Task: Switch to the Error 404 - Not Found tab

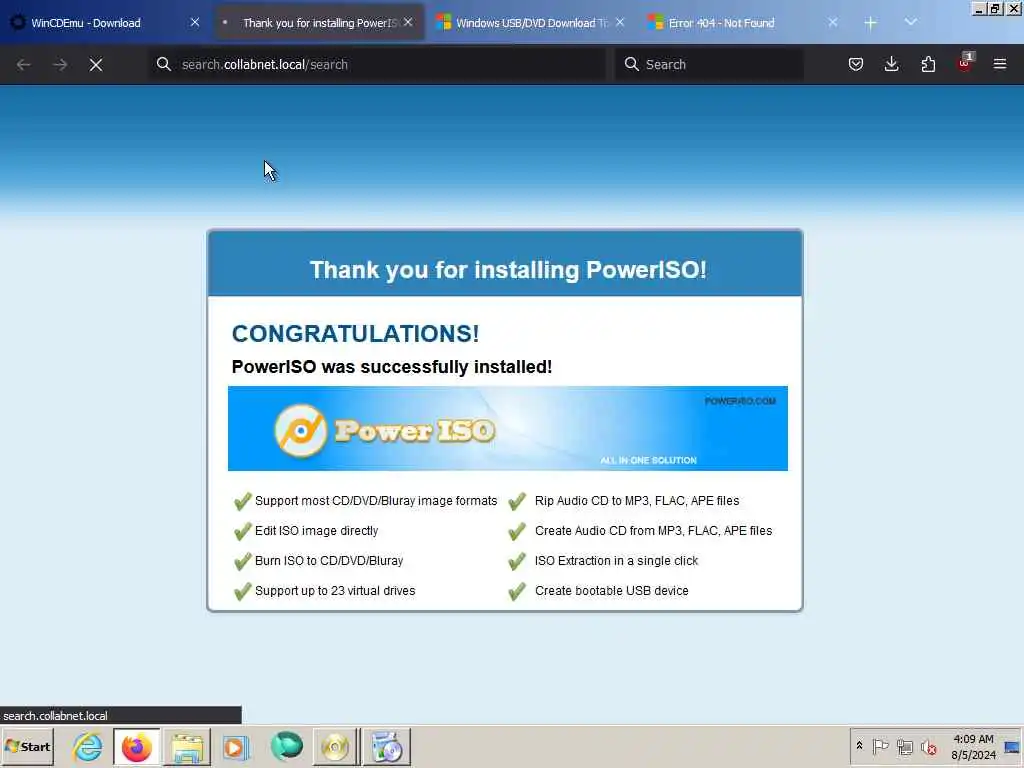Action: [744, 23]
